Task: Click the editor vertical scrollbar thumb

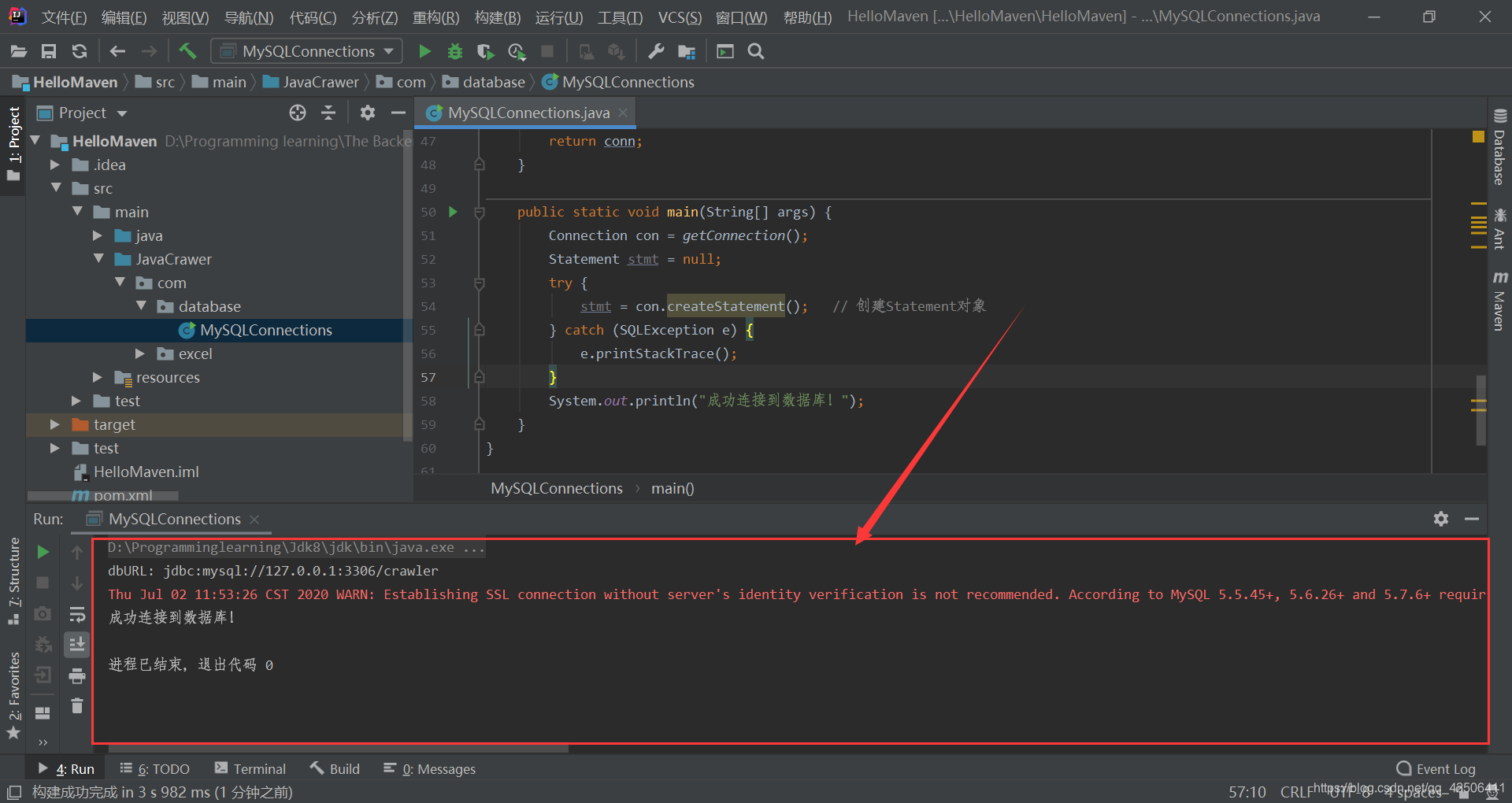Action: coord(1480,409)
